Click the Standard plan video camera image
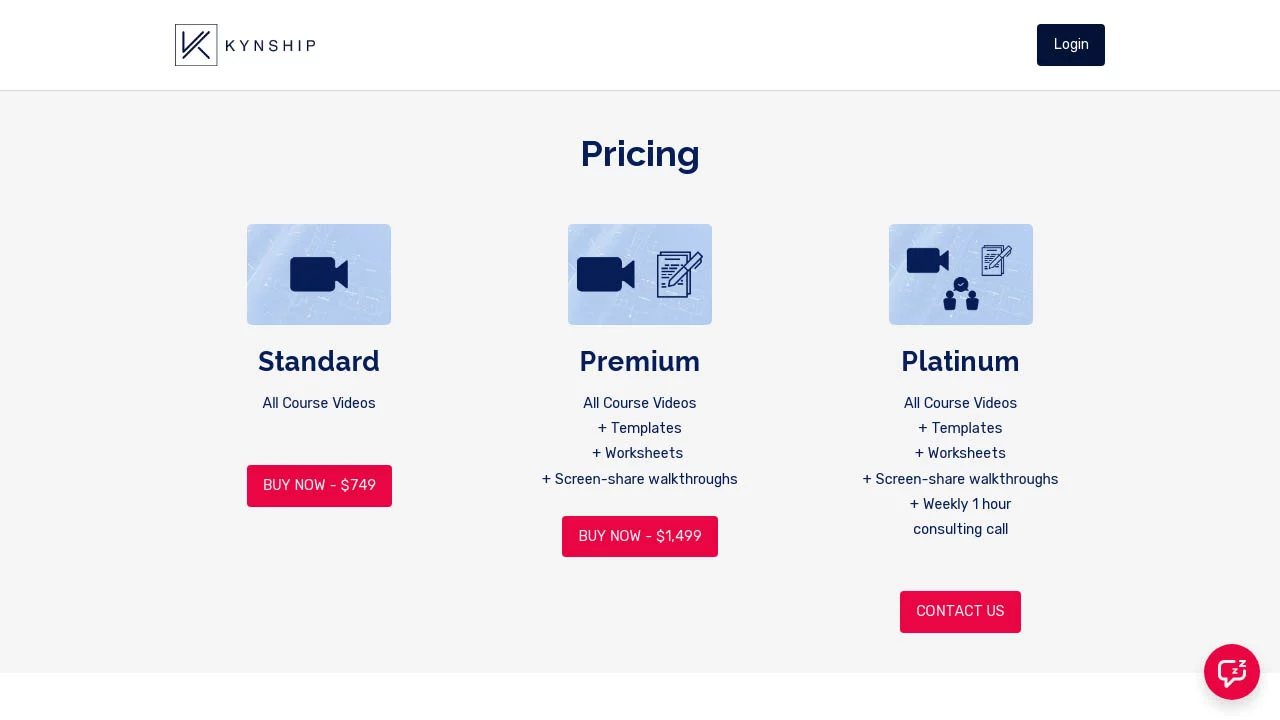The image size is (1280, 720). pyautogui.click(x=319, y=274)
